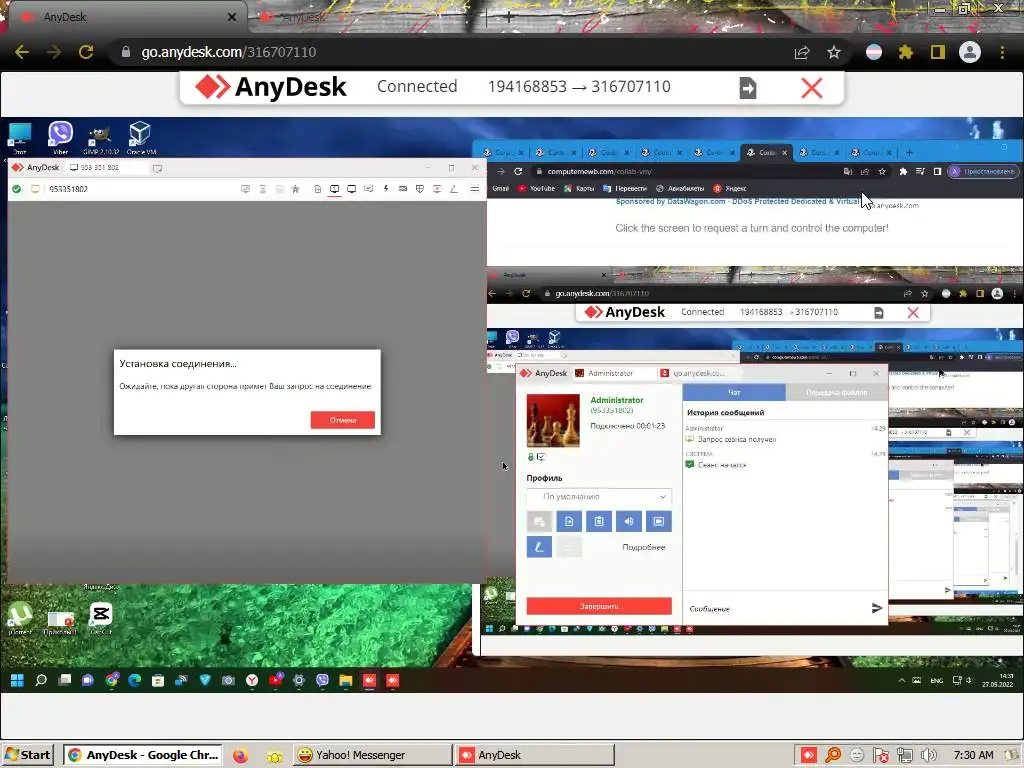The height and width of the screenshot is (768, 1024).
Task: Open Chrome's three-dot menu
Action: (x=1002, y=52)
